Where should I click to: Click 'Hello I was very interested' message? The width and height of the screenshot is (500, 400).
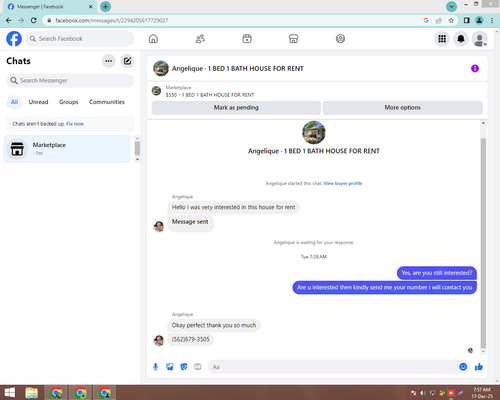[x=233, y=207]
